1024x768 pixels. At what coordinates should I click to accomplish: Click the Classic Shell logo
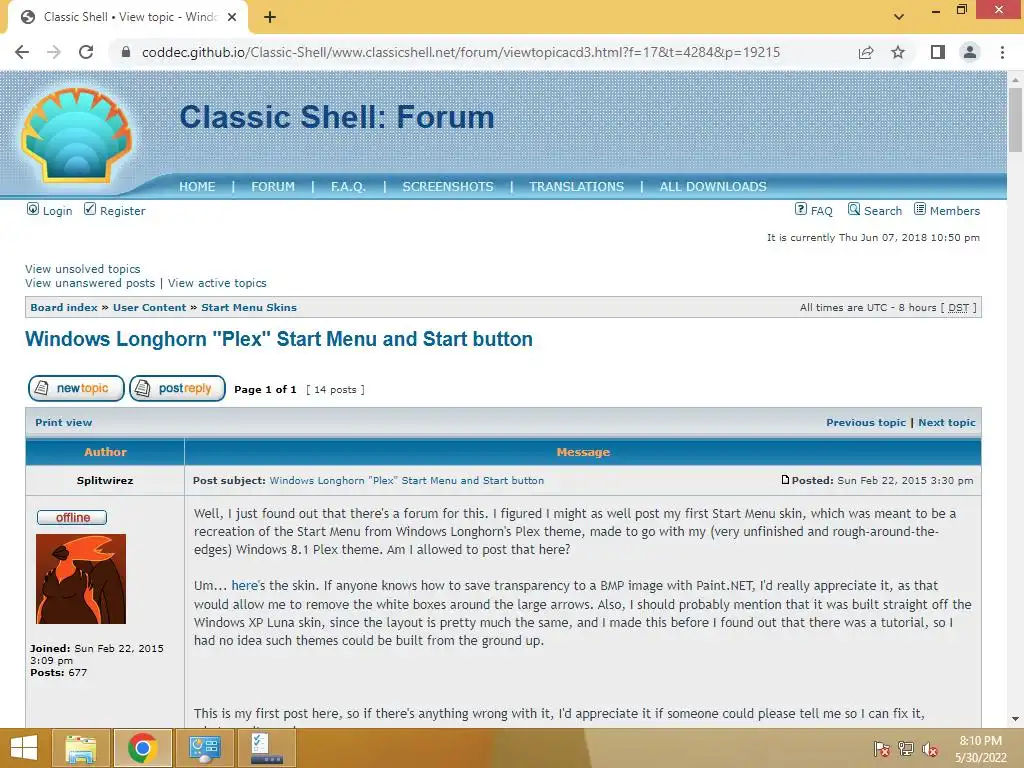click(x=76, y=135)
